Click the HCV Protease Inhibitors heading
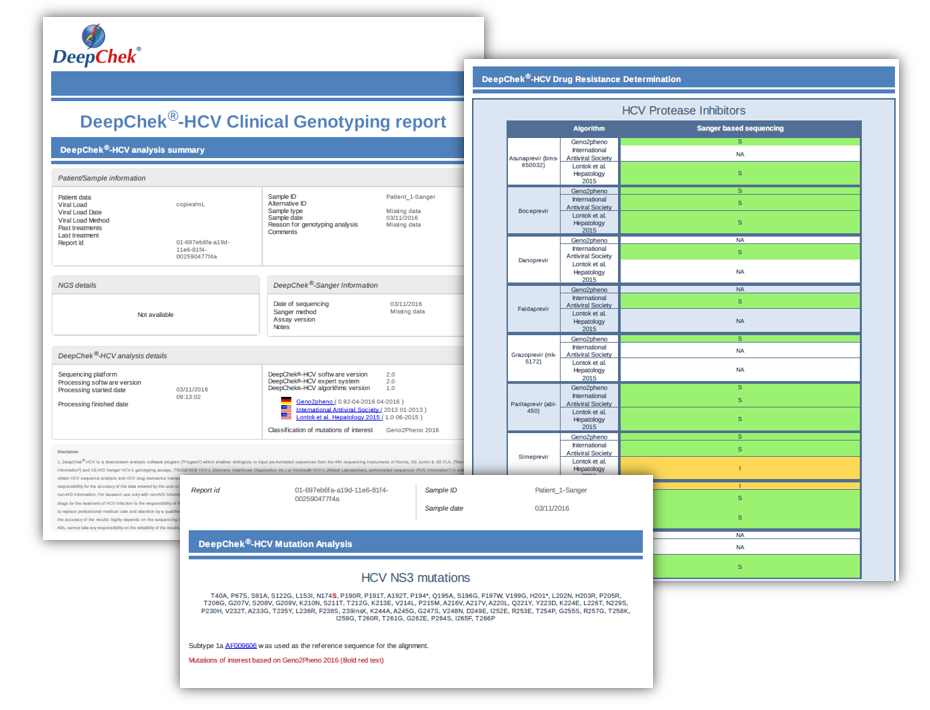 [x=683, y=110]
